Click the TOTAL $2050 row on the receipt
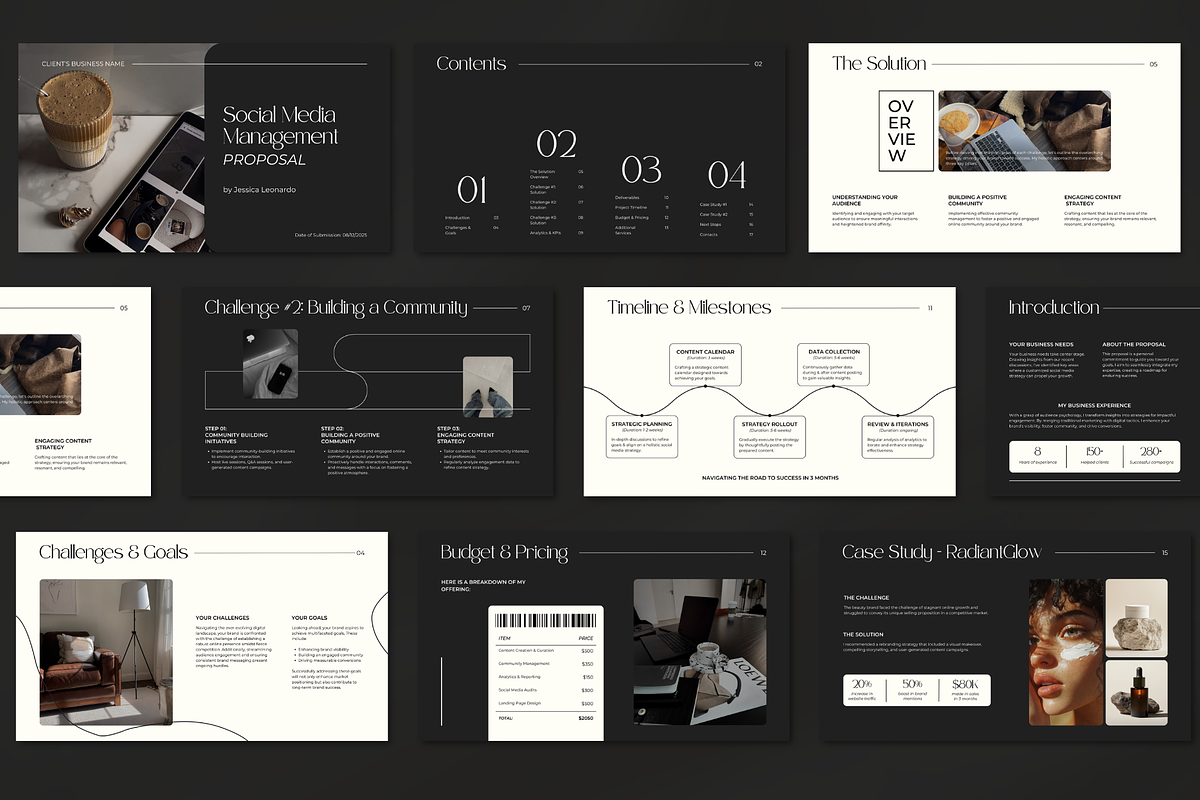 (546, 718)
